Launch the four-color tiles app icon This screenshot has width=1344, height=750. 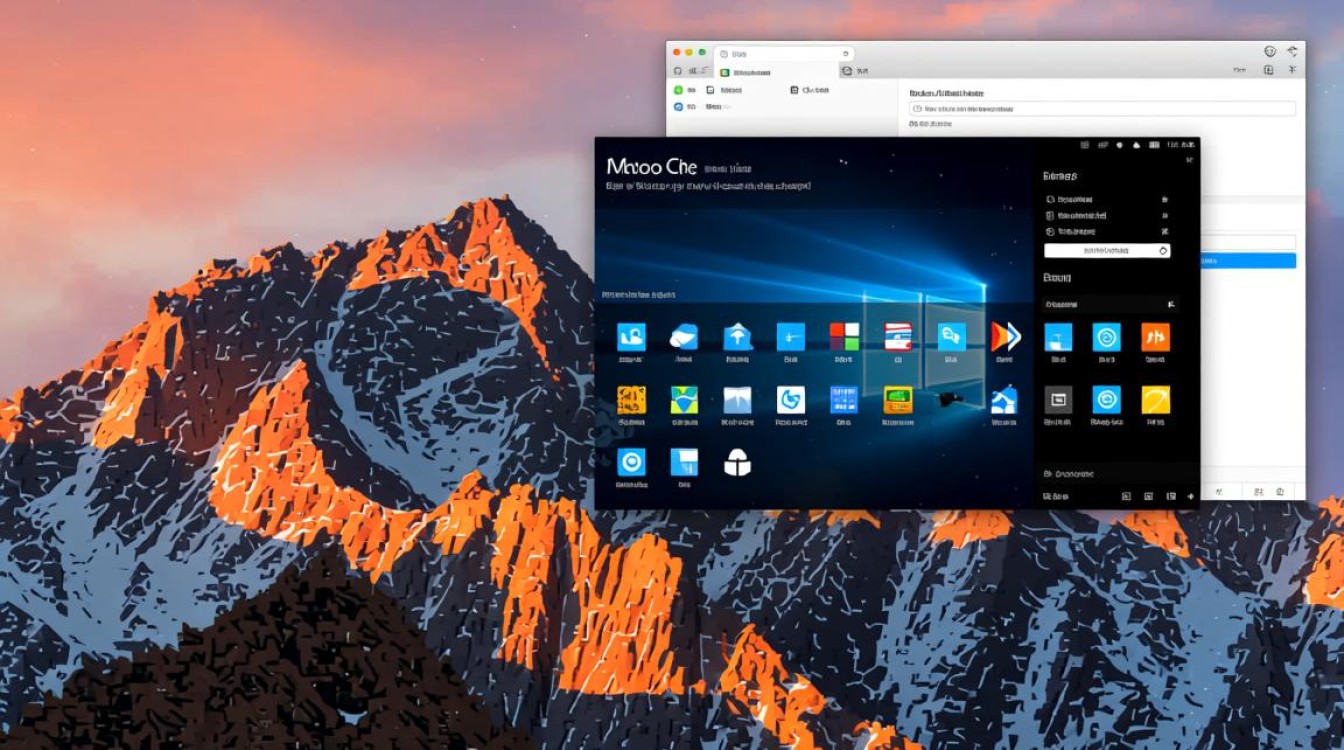844,337
